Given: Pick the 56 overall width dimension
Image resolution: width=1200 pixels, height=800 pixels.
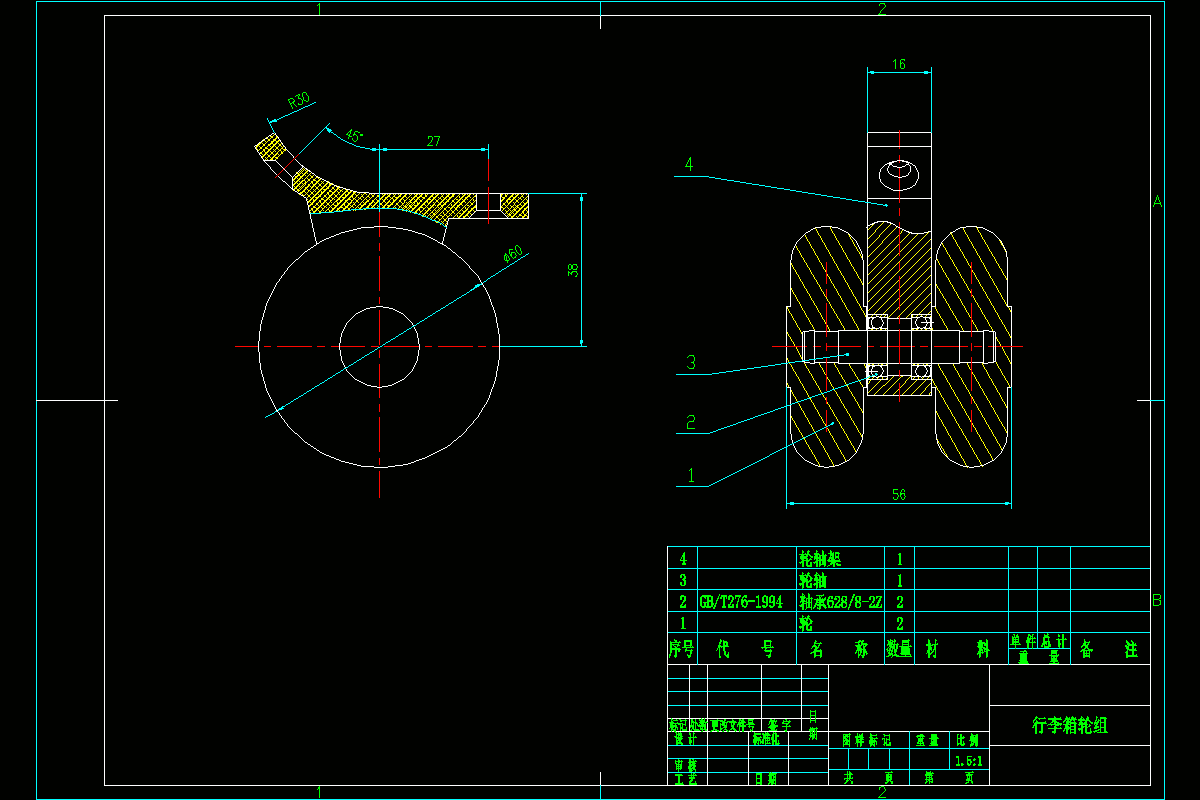Looking at the screenshot, I should (898, 494).
